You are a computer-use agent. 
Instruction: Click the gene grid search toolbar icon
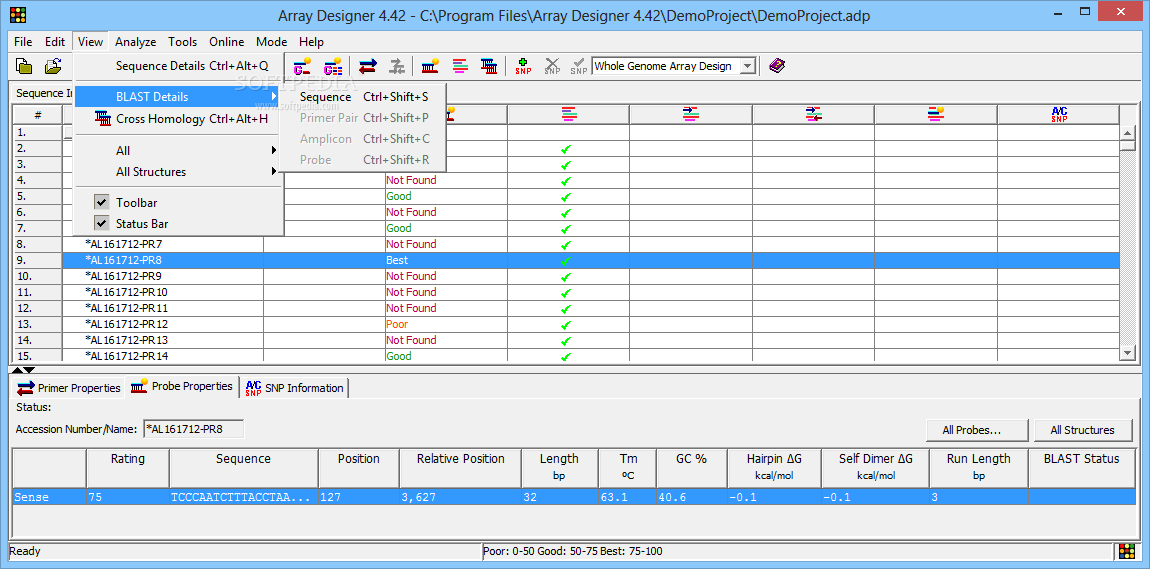[334, 66]
